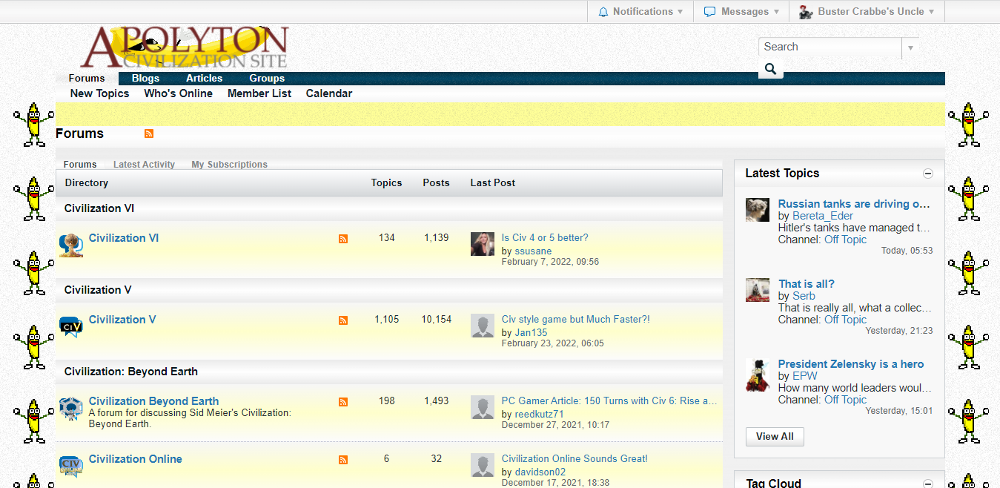This screenshot has height=488, width=1000.
Task: Click into the Search input field
Action: point(830,47)
